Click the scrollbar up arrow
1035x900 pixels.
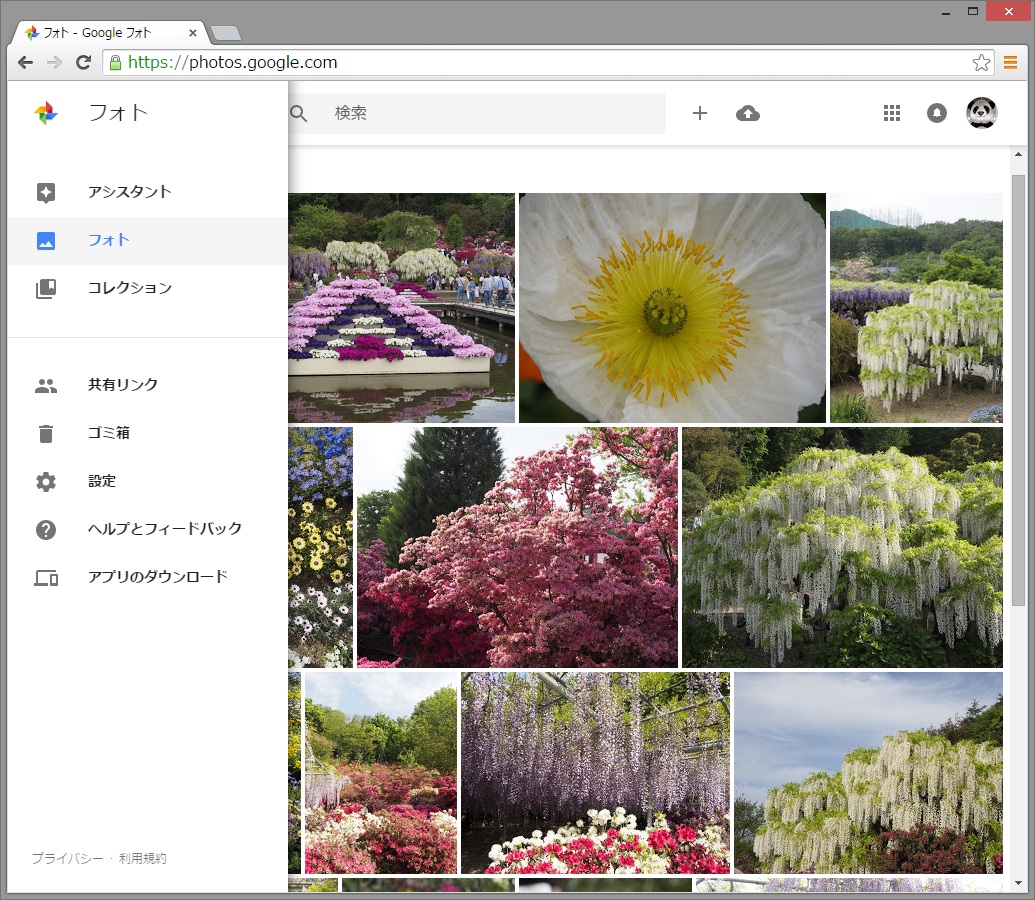pos(1018,155)
